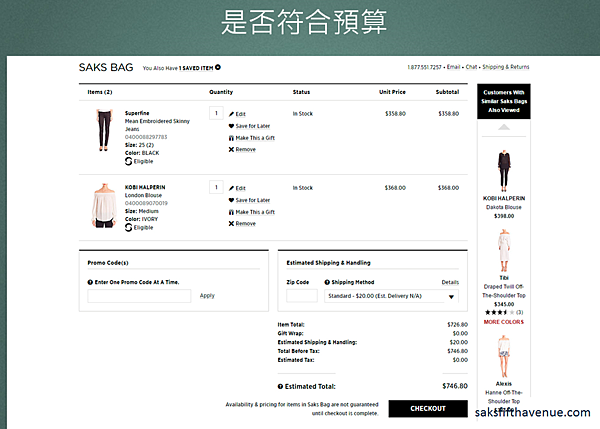
Task: Open the London Blouse product title
Action: pos(143,196)
